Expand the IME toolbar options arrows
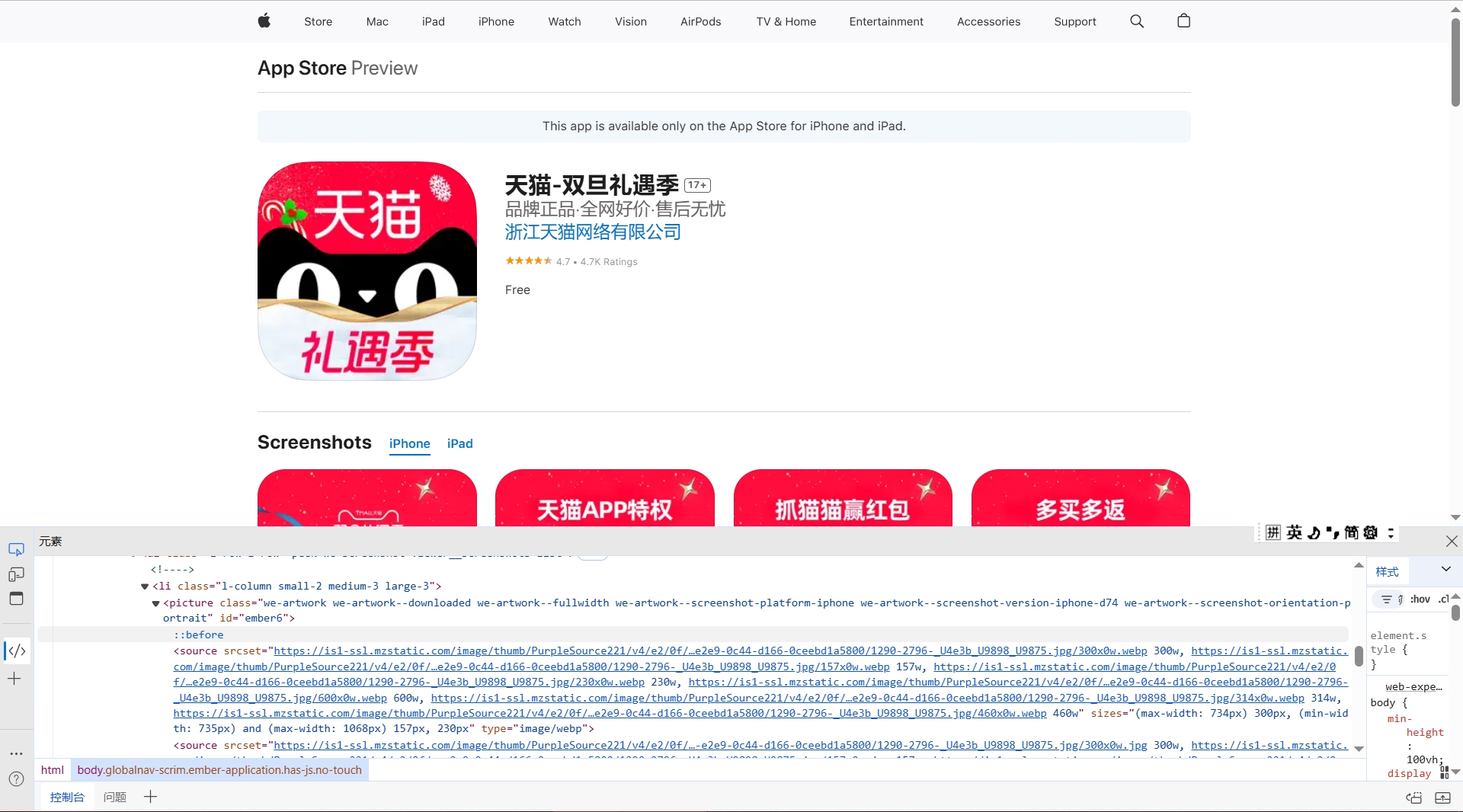 tap(1391, 532)
